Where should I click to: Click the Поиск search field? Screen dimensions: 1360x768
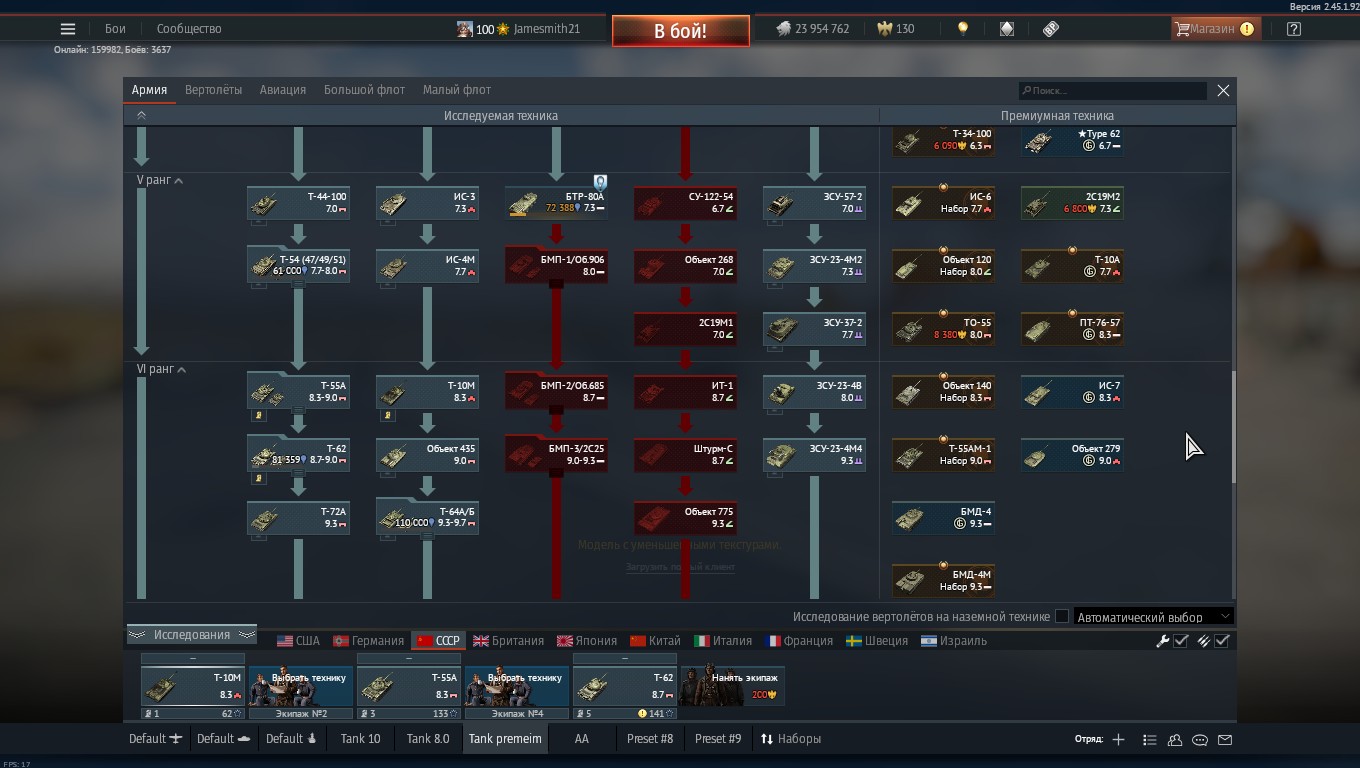coord(1112,91)
